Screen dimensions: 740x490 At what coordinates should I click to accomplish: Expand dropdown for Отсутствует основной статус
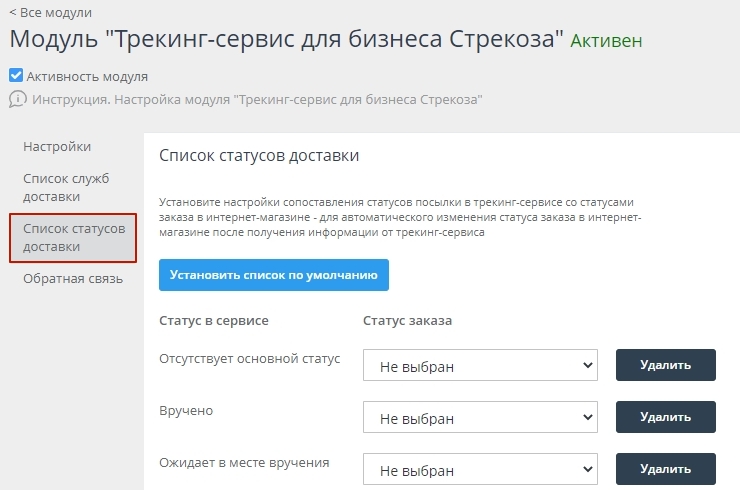480,366
